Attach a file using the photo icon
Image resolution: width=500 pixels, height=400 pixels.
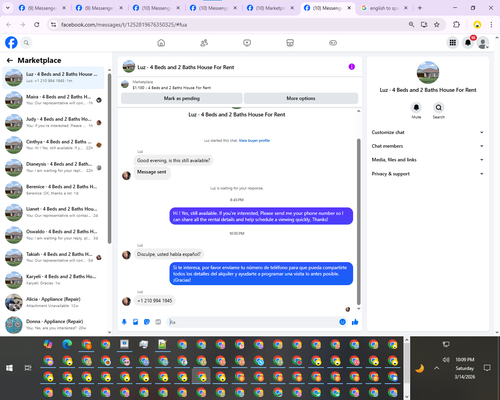135,322
